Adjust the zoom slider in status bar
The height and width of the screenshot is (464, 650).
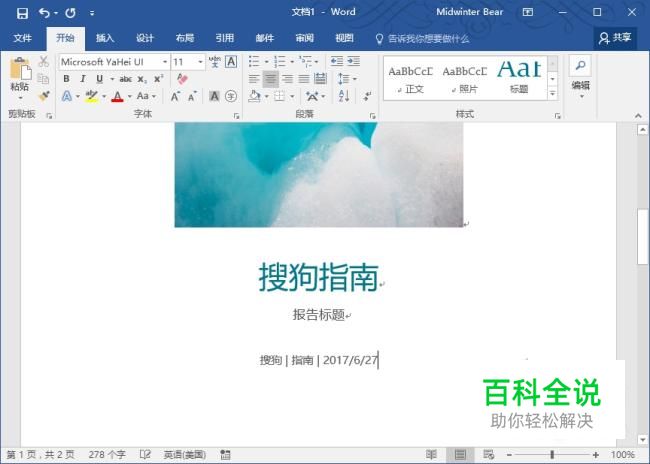[552, 455]
